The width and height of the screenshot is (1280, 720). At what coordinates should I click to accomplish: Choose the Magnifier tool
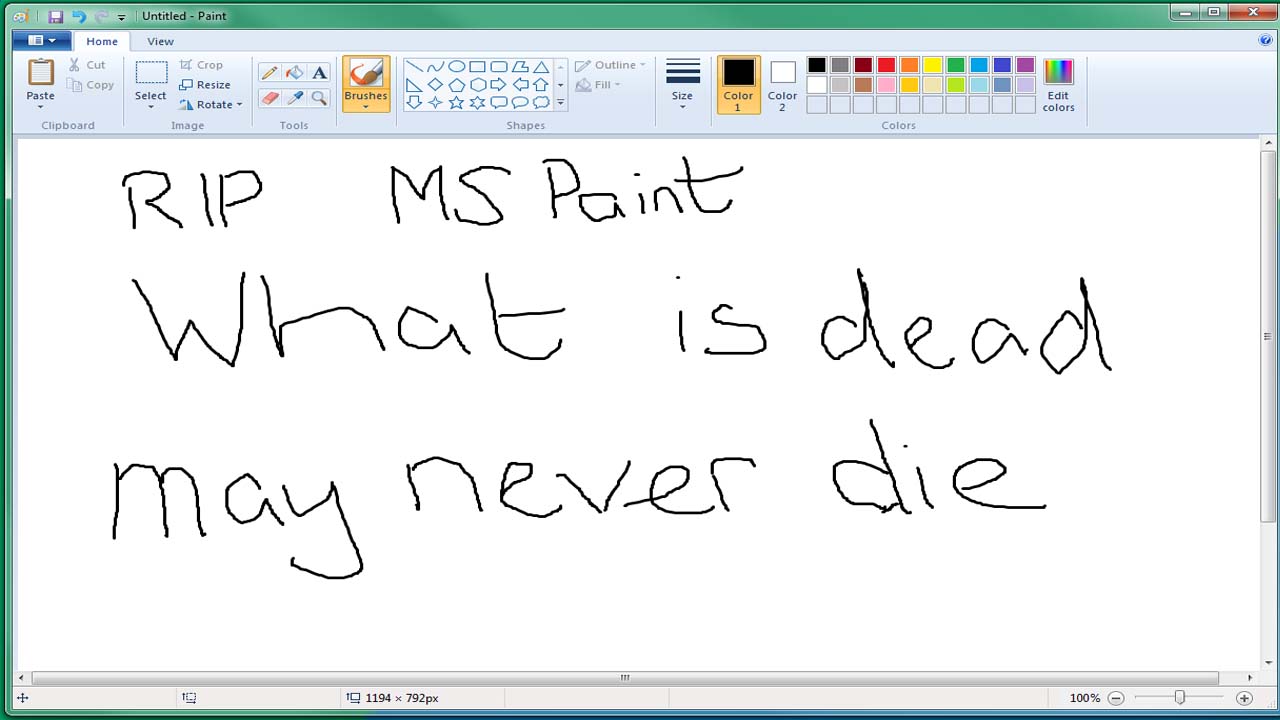pyautogui.click(x=317, y=97)
